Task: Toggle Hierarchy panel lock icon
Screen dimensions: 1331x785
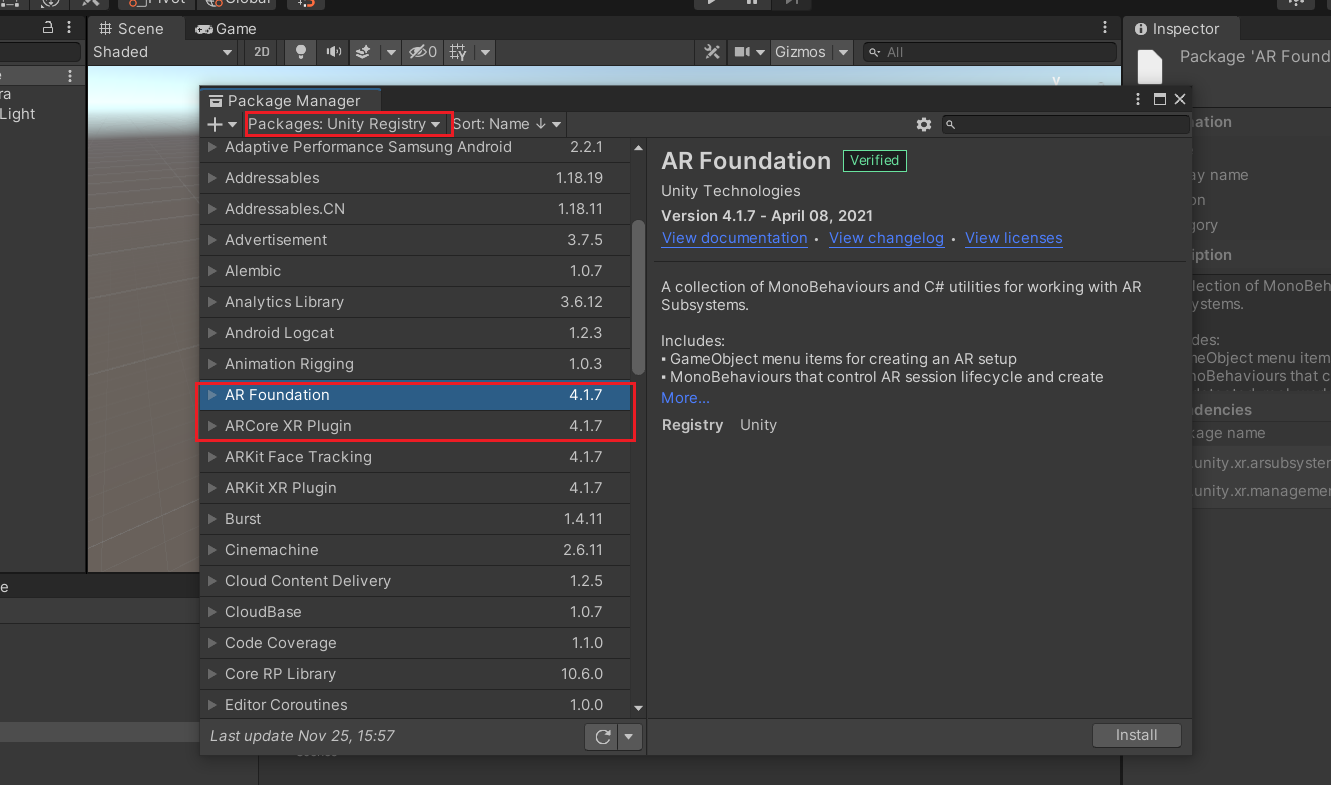Action: (48, 28)
